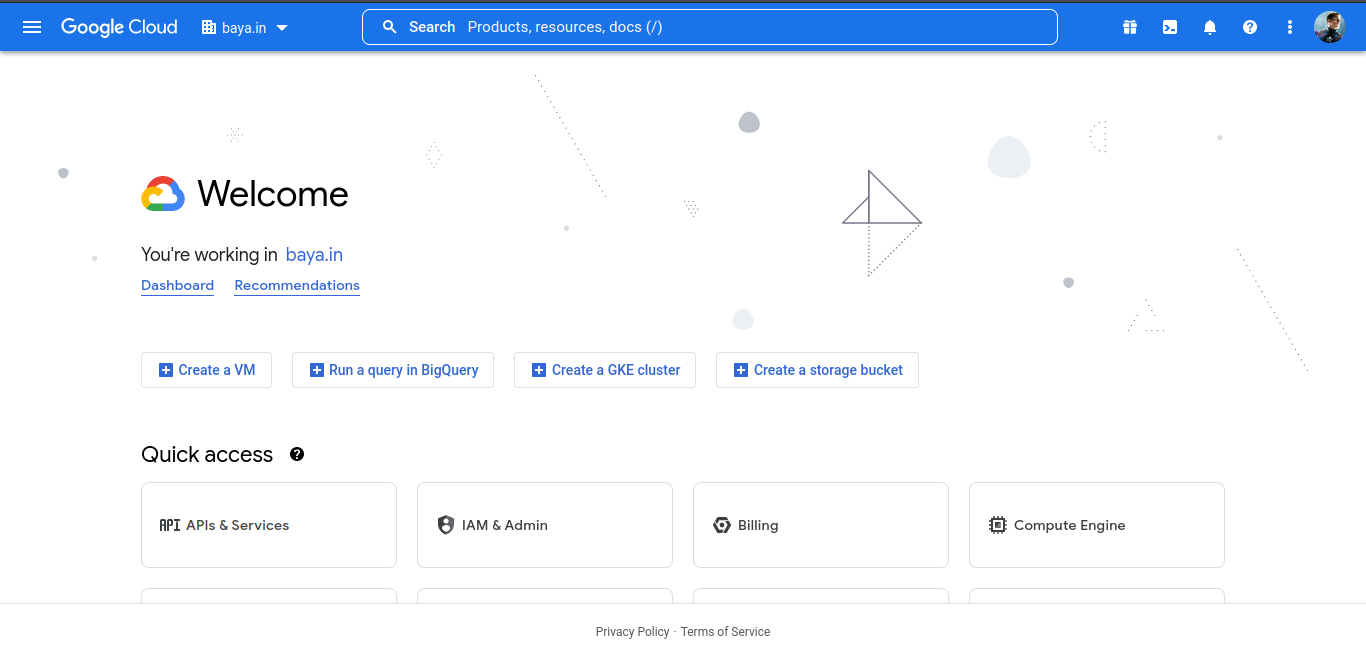
Task: Click the Google Cloud logo
Action: point(119,27)
